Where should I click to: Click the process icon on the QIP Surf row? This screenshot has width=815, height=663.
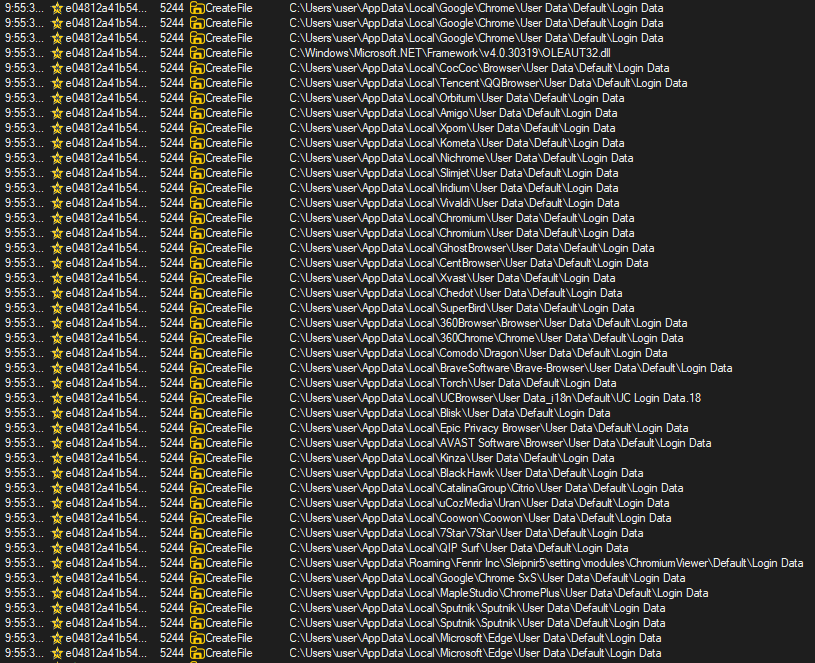(57, 548)
